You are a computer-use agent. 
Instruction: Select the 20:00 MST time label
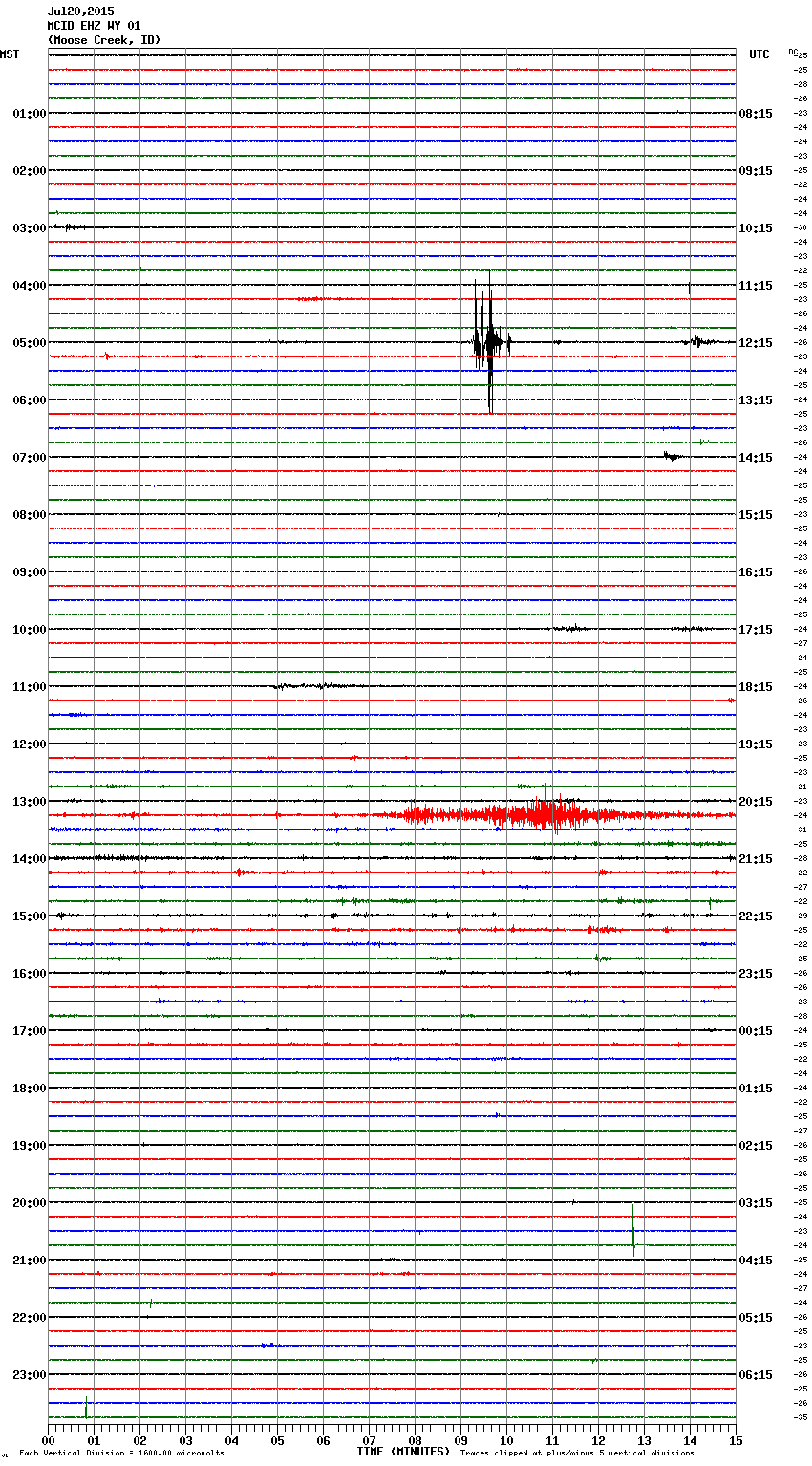coord(30,1203)
